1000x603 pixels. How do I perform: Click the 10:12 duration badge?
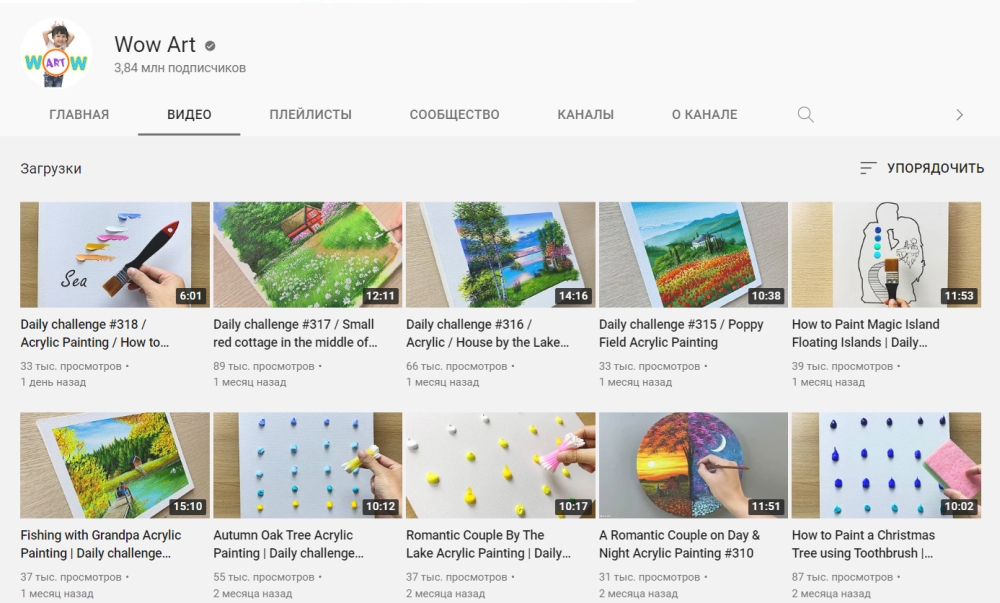[x=380, y=506]
